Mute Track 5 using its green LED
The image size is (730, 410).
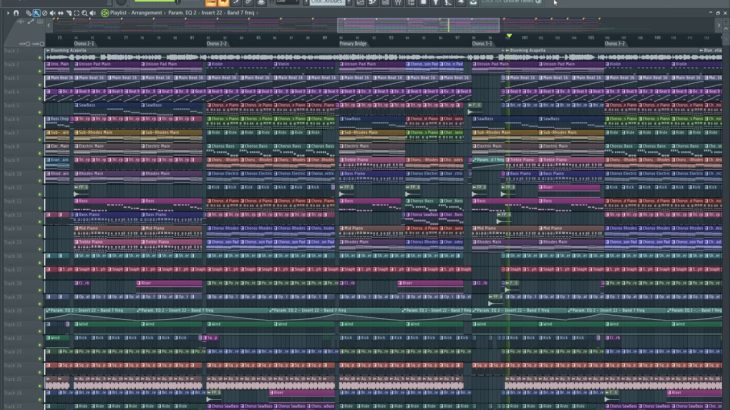(x=40, y=112)
